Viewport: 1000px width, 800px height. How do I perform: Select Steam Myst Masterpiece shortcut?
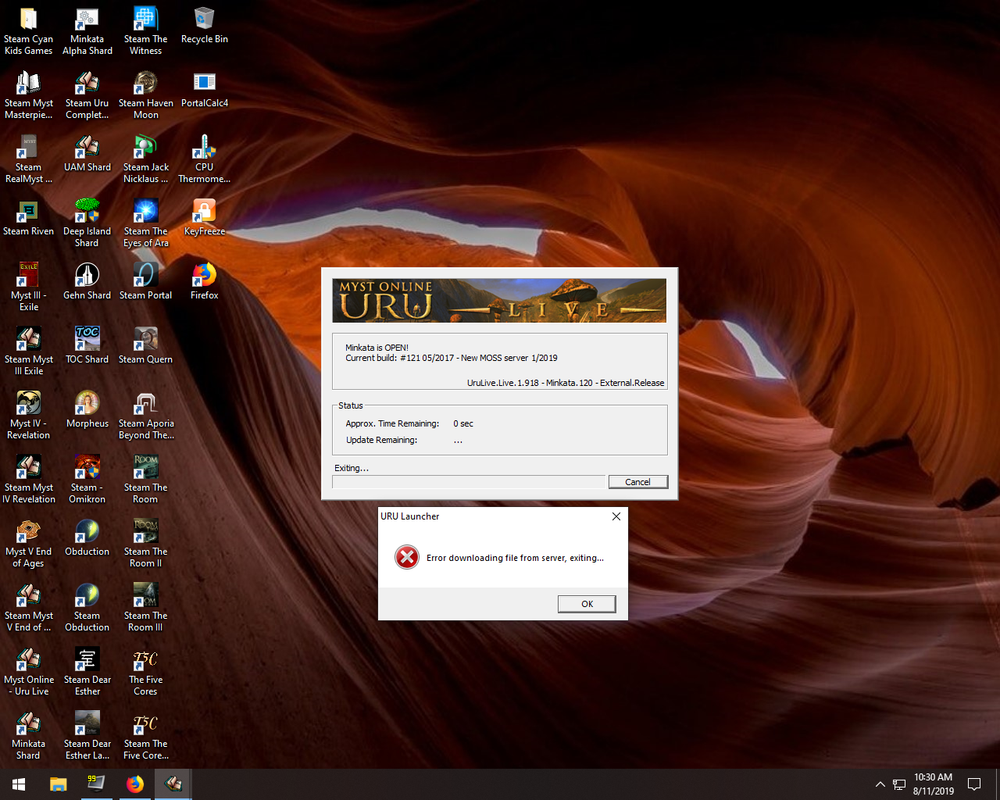pos(29,95)
